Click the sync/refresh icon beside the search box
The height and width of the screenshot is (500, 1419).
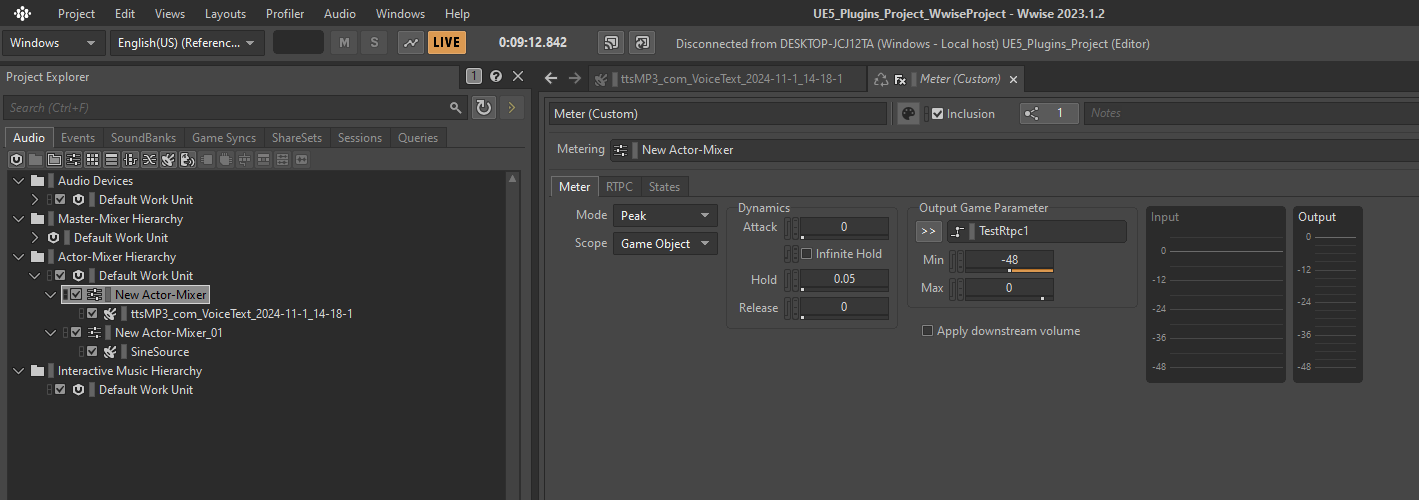coord(484,107)
